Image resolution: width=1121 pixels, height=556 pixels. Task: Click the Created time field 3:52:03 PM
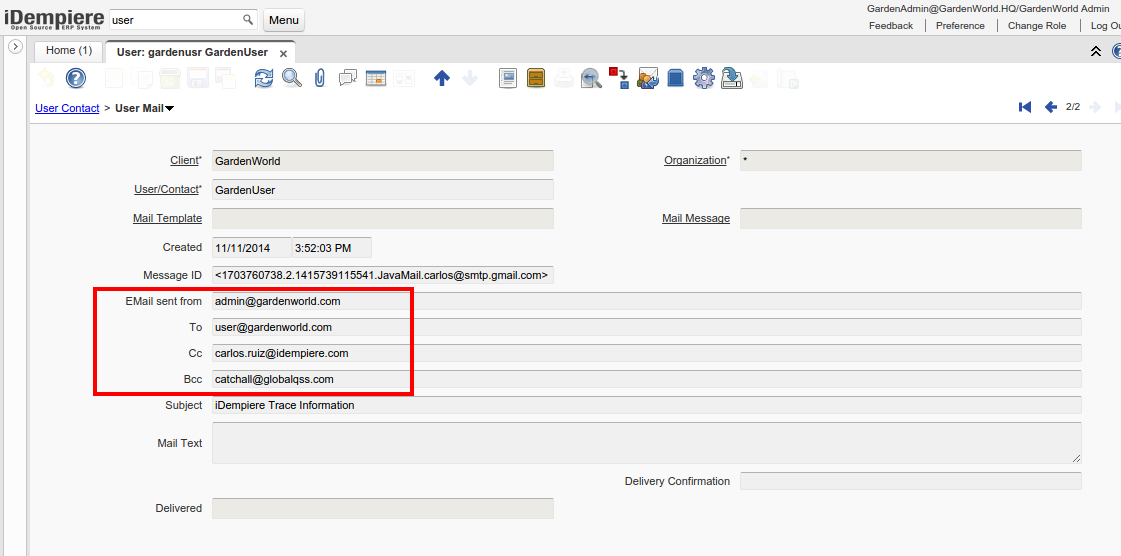pyautogui.click(x=332, y=247)
